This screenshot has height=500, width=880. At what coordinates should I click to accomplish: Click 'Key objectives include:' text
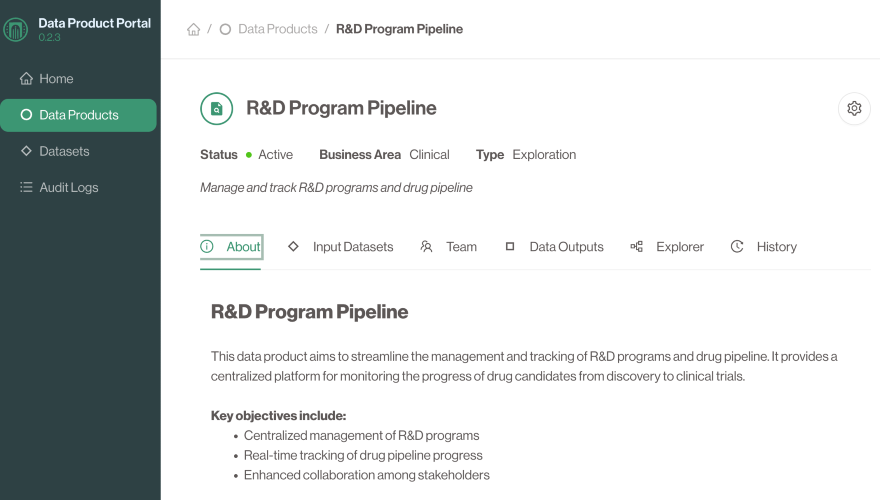[x=278, y=416]
